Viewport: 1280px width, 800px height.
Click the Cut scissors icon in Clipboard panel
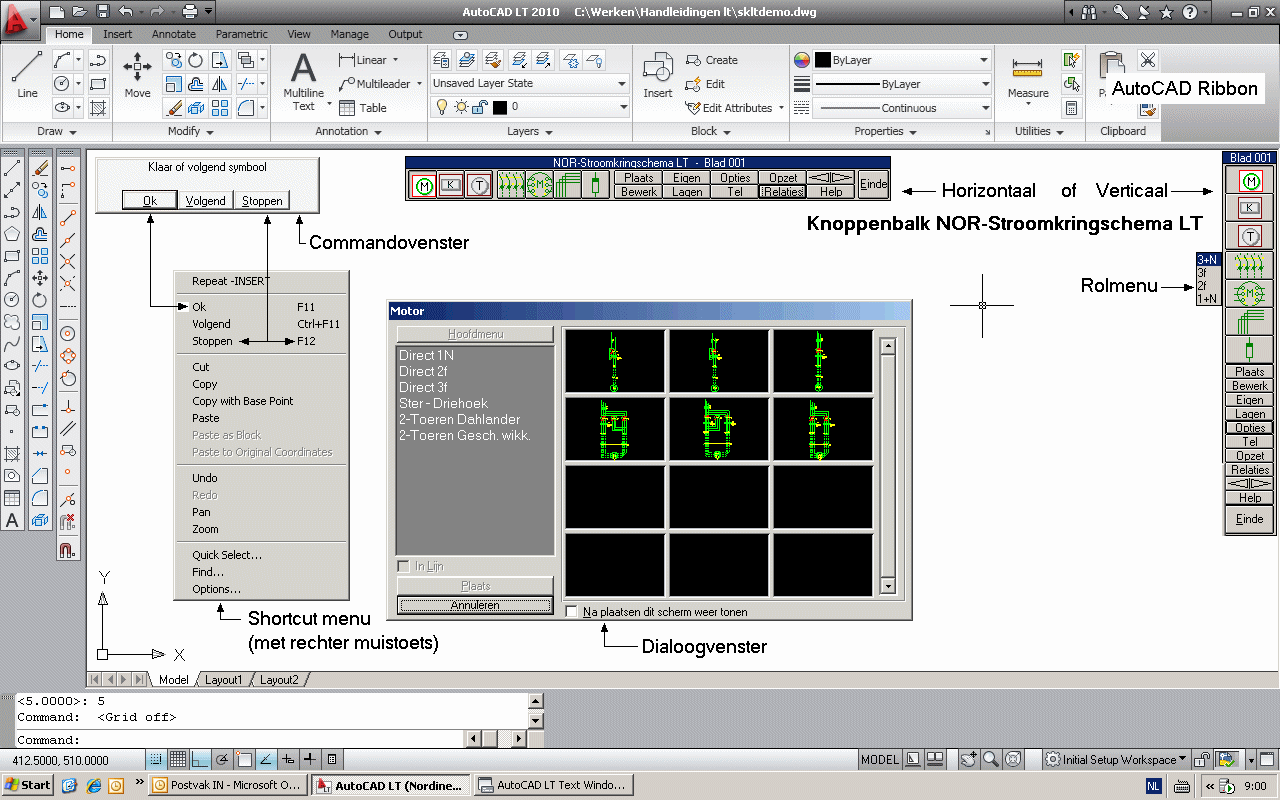pos(1148,61)
